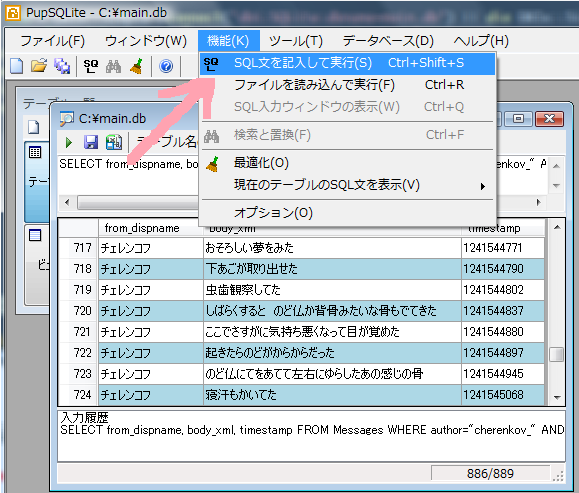Screen dimensions: 579x493
Task: Click the view icon in left sidebar
Action: [x=35, y=235]
